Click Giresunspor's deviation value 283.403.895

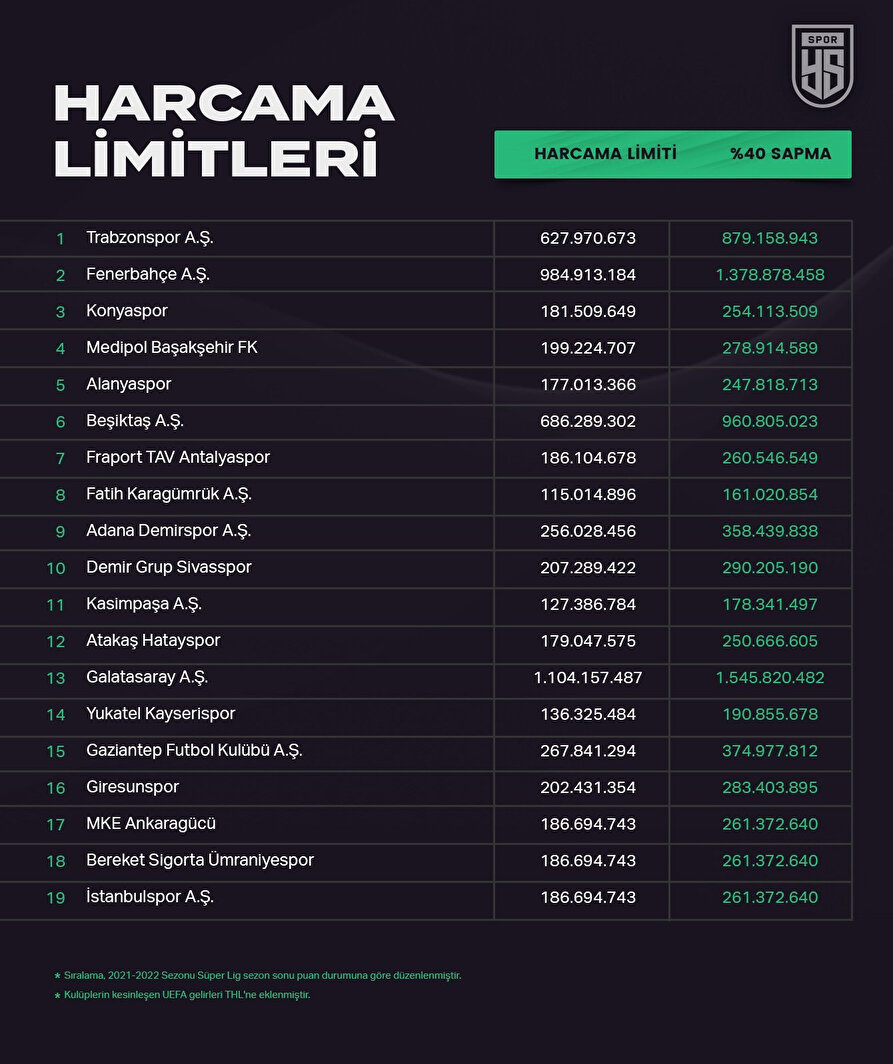770,787
